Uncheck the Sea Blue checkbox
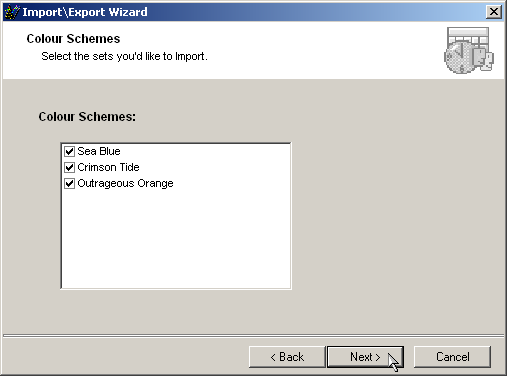The width and height of the screenshot is (507, 376). (69, 151)
